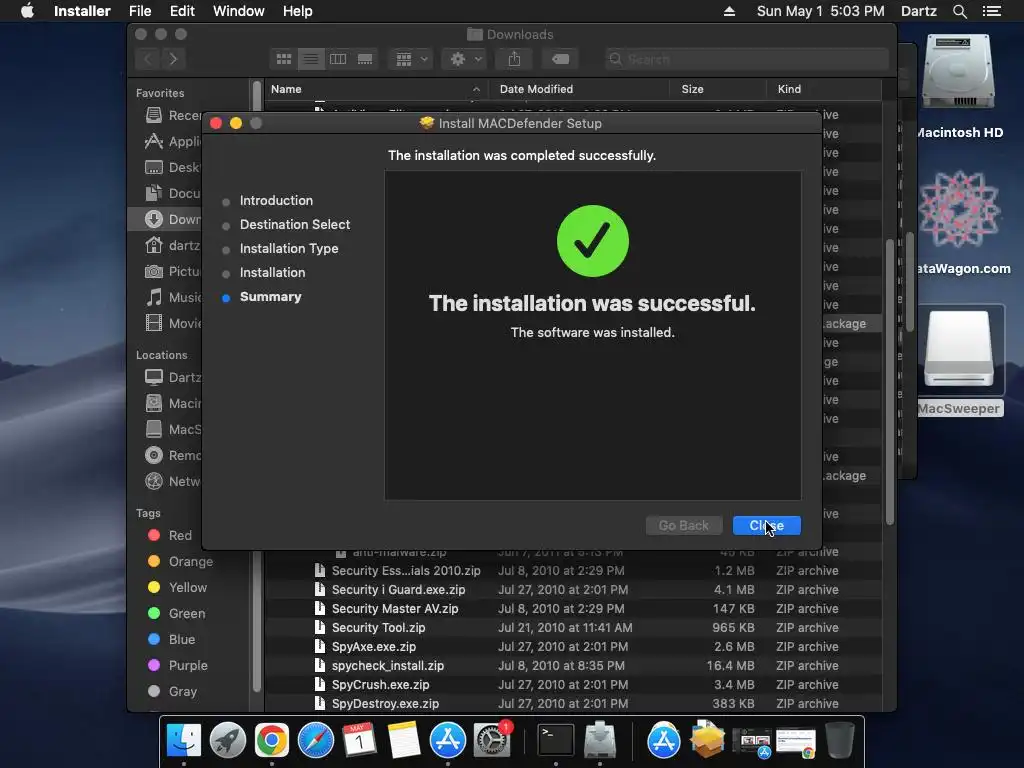
Task: Open Terminal from the Dock
Action: coord(555,740)
